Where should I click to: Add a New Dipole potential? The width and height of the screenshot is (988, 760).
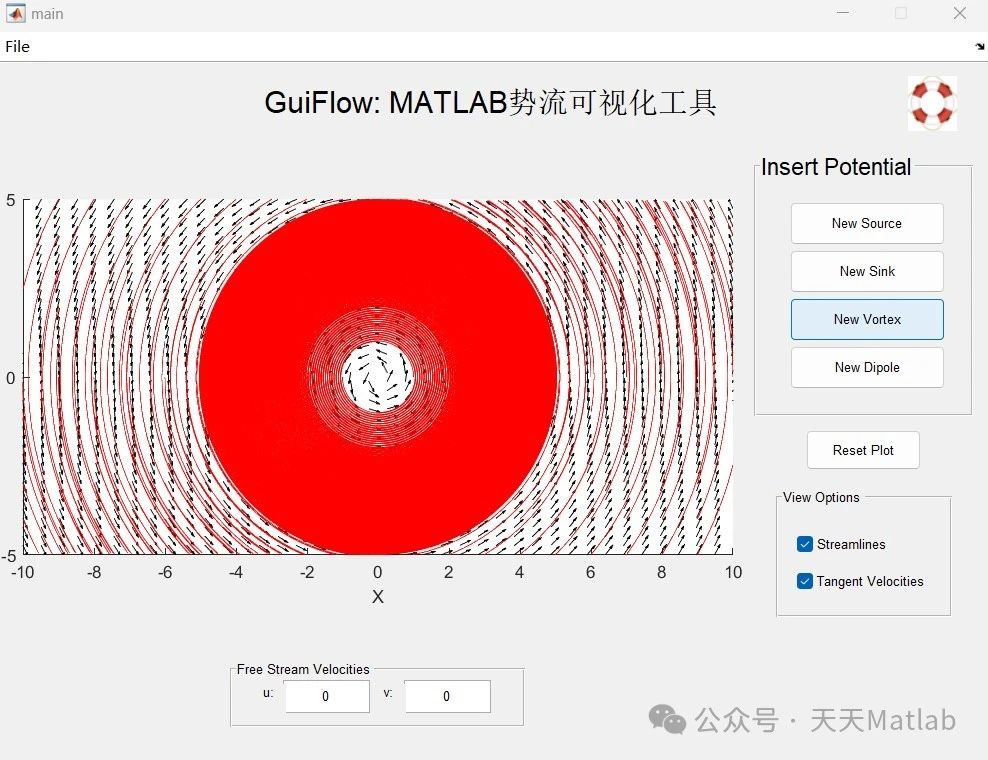coord(867,367)
